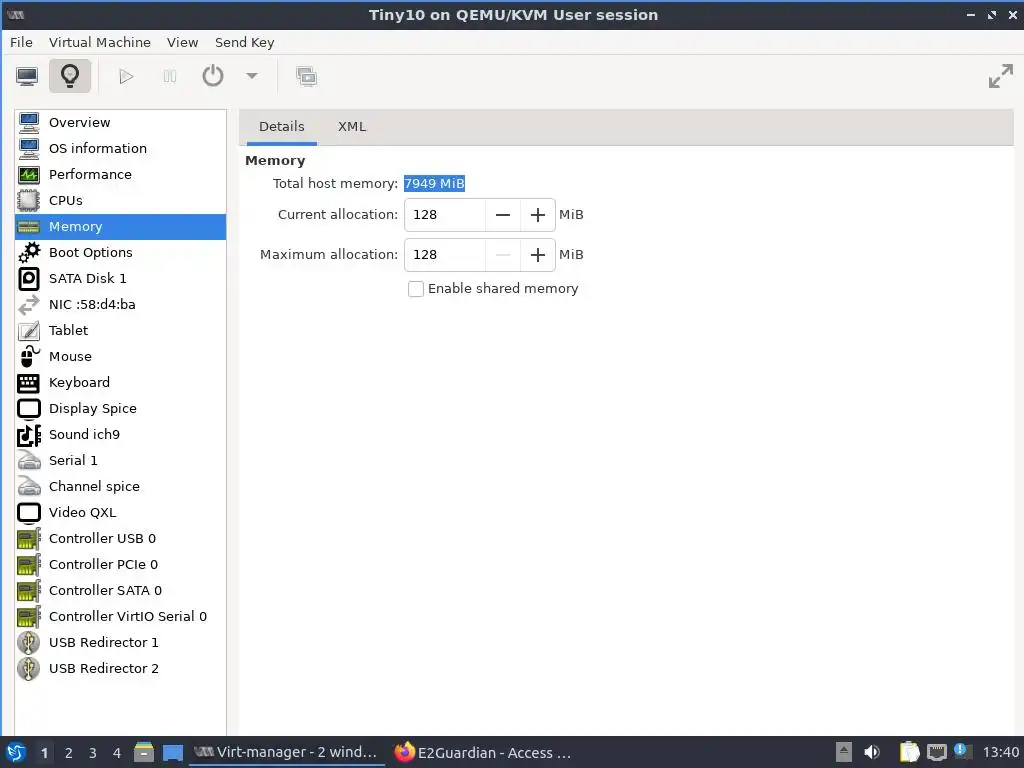This screenshot has width=1024, height=768.
Task: Open volume control in system tray
Action: pos(871,752)
